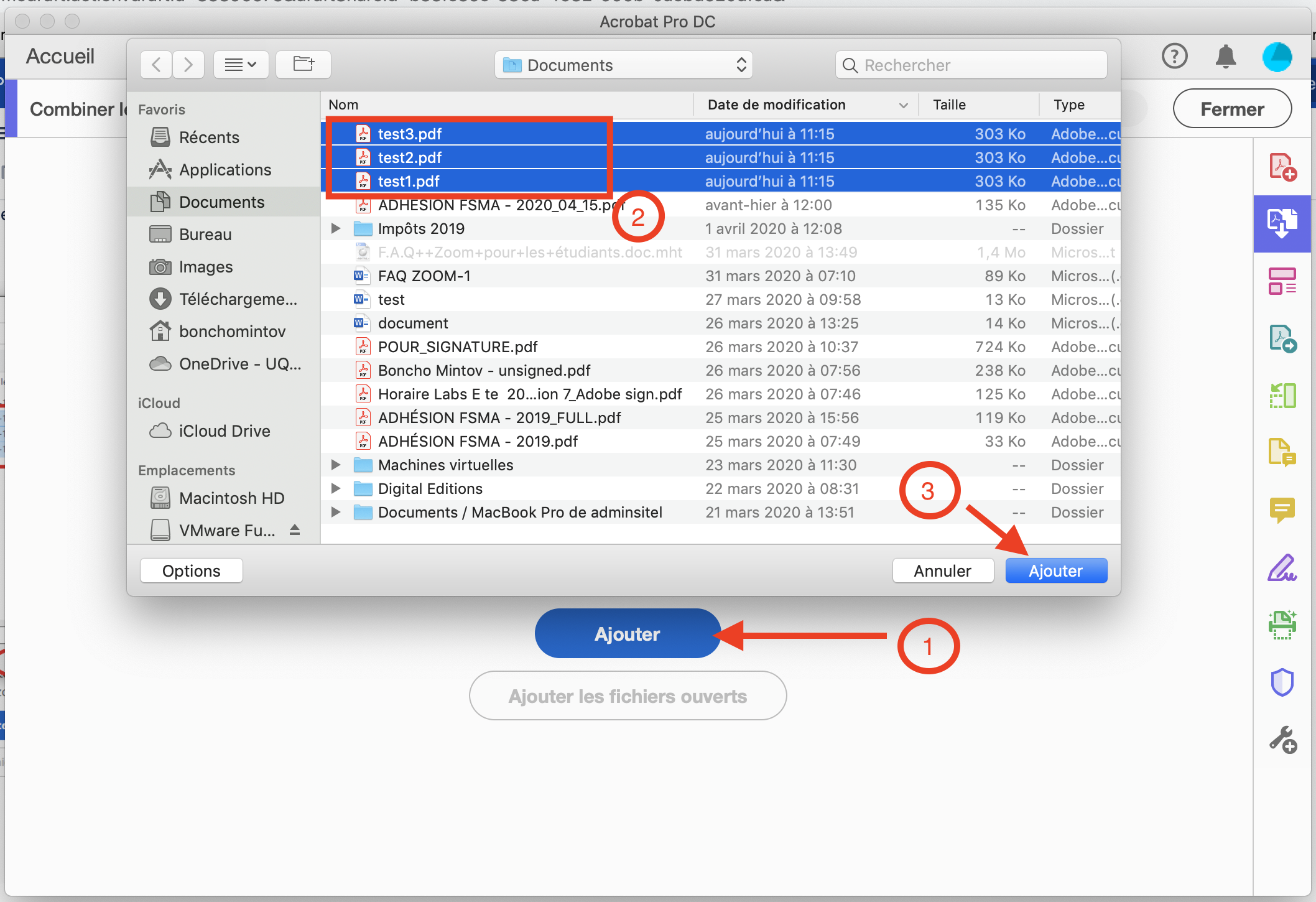Open the view mode dropdown
This screenshot has height=902, width=1316.
click(241, 65)
